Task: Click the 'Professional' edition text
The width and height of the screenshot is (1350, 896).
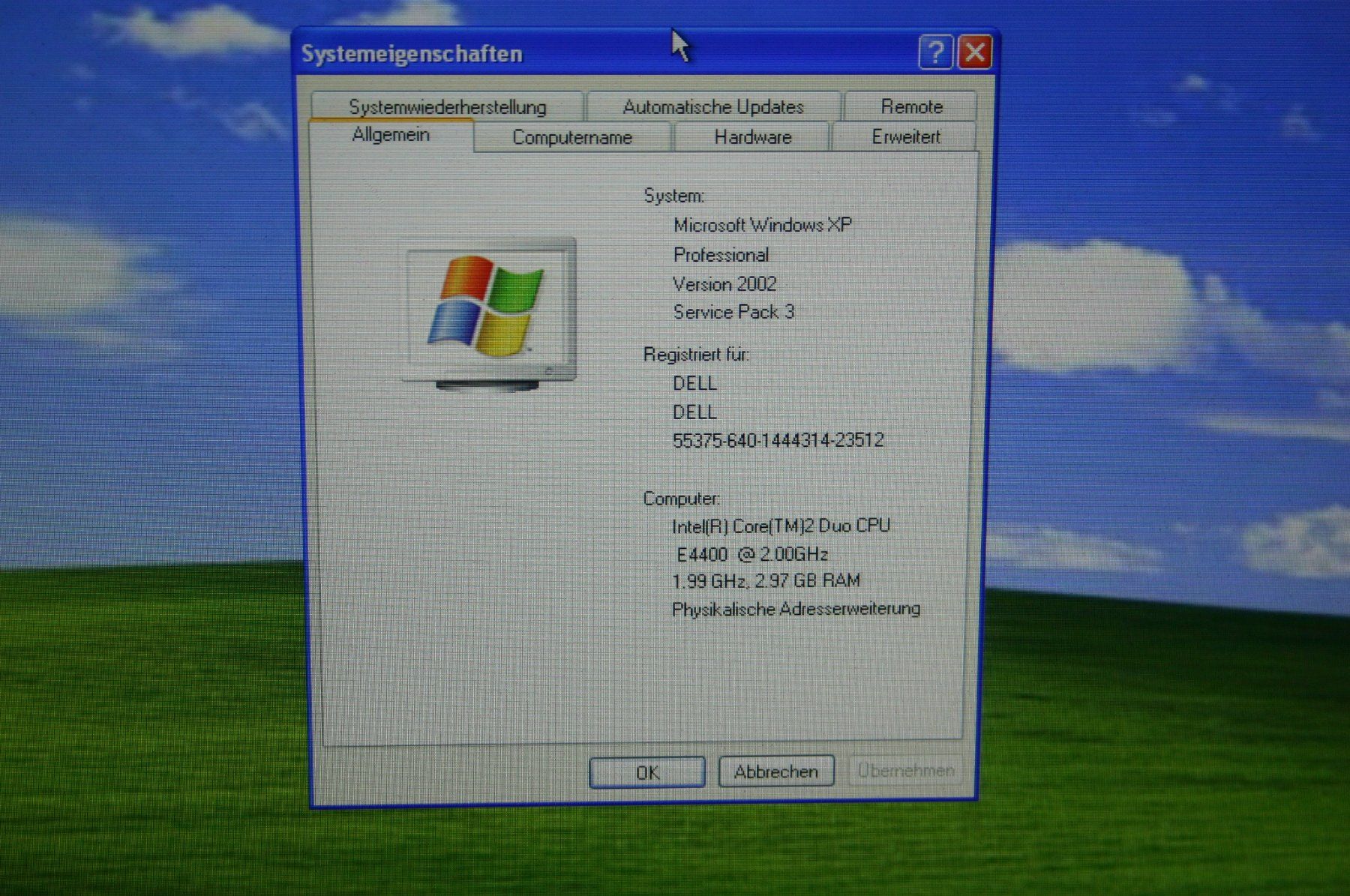Action: [x=721, y=255]
